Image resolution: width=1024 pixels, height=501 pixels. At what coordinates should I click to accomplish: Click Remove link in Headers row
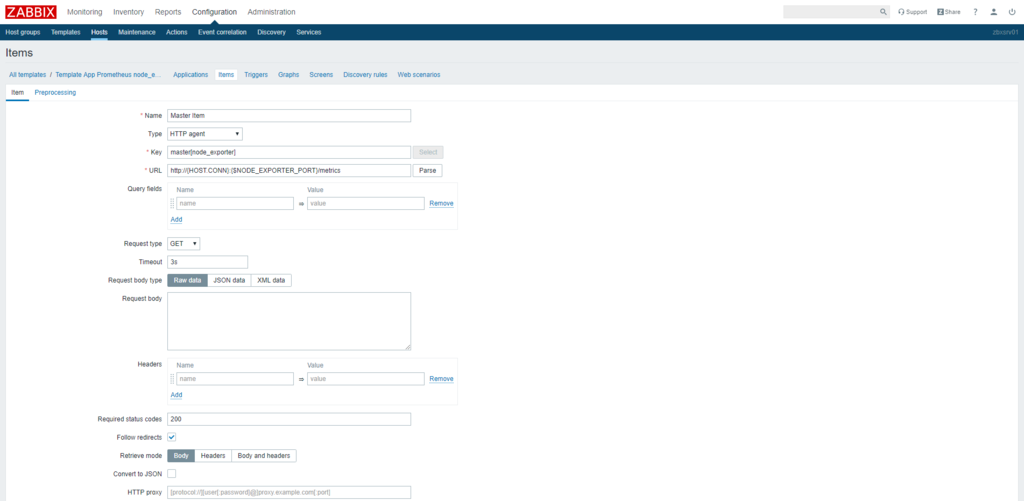click(x=441, y=379)
